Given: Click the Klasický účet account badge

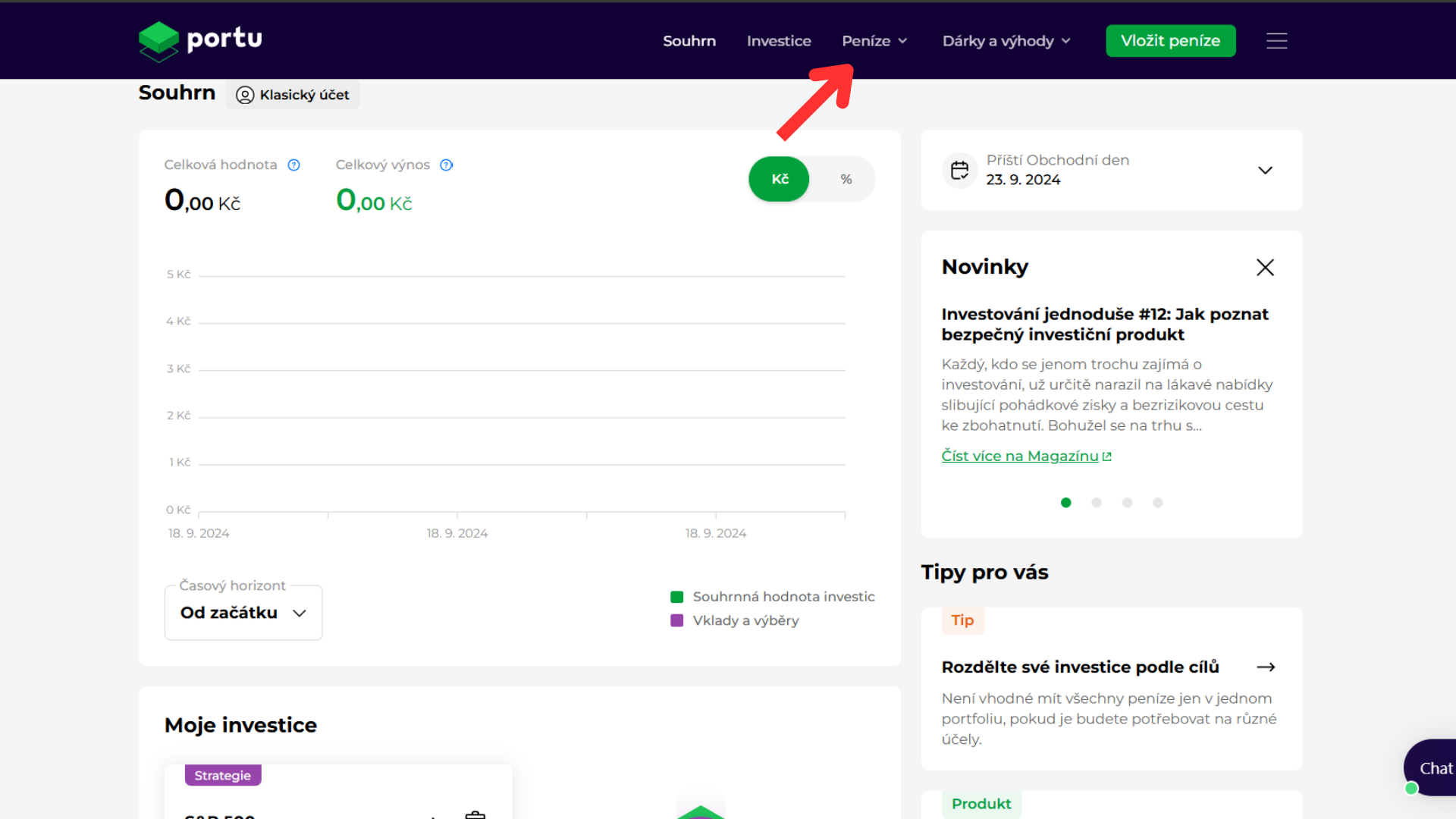Looking at the screenshot, I should click(x=293, y=95).
